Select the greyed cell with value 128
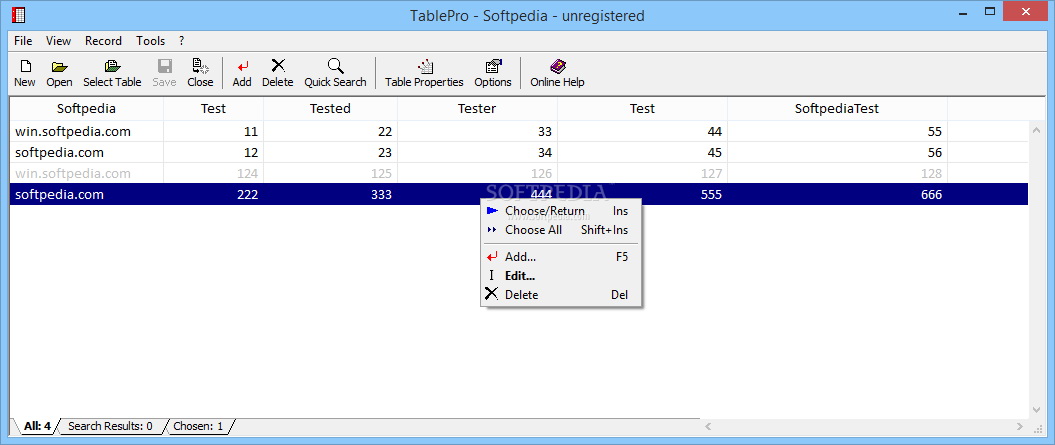 pos(837,173)
